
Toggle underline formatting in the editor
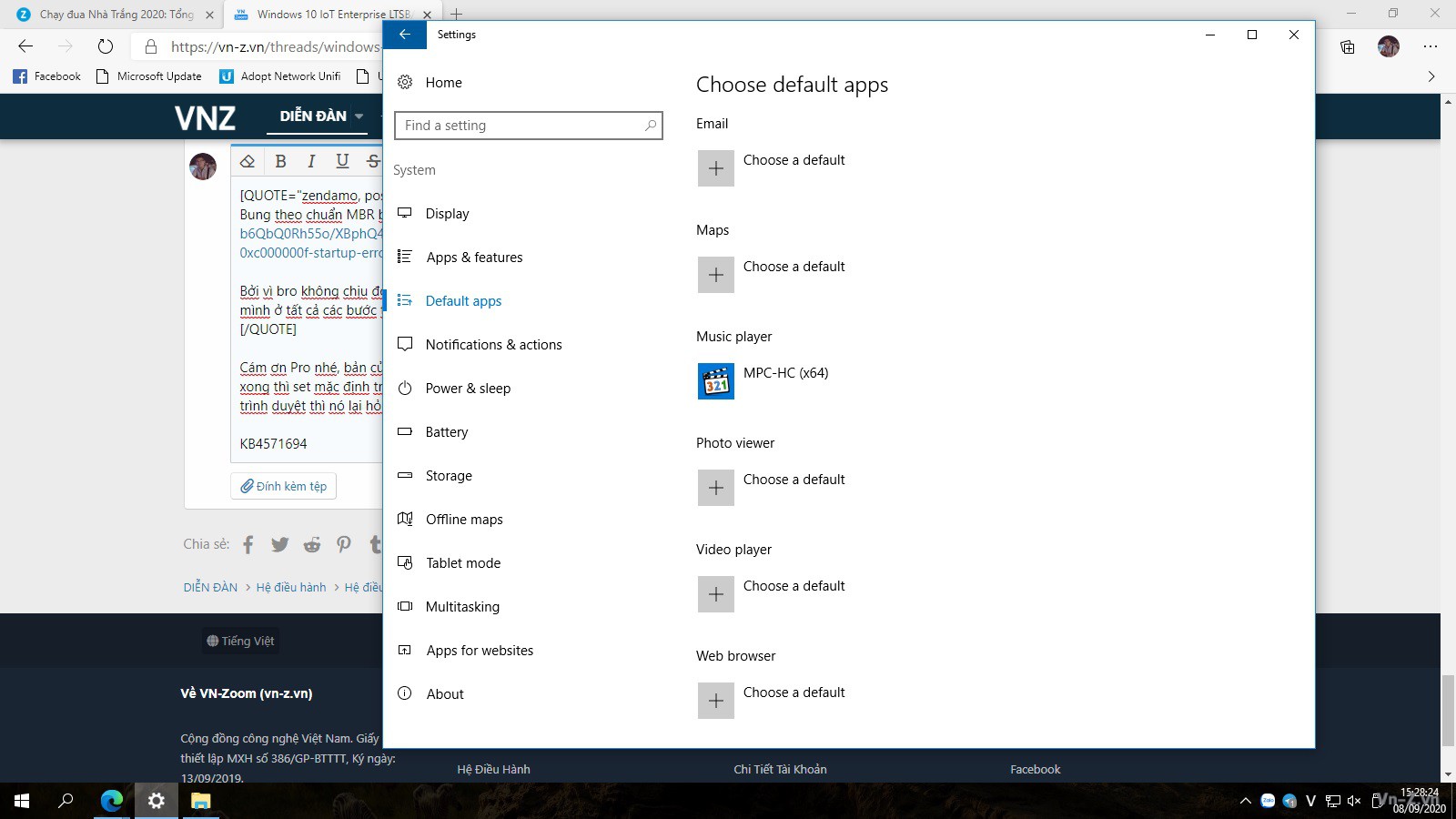(342, 161)
